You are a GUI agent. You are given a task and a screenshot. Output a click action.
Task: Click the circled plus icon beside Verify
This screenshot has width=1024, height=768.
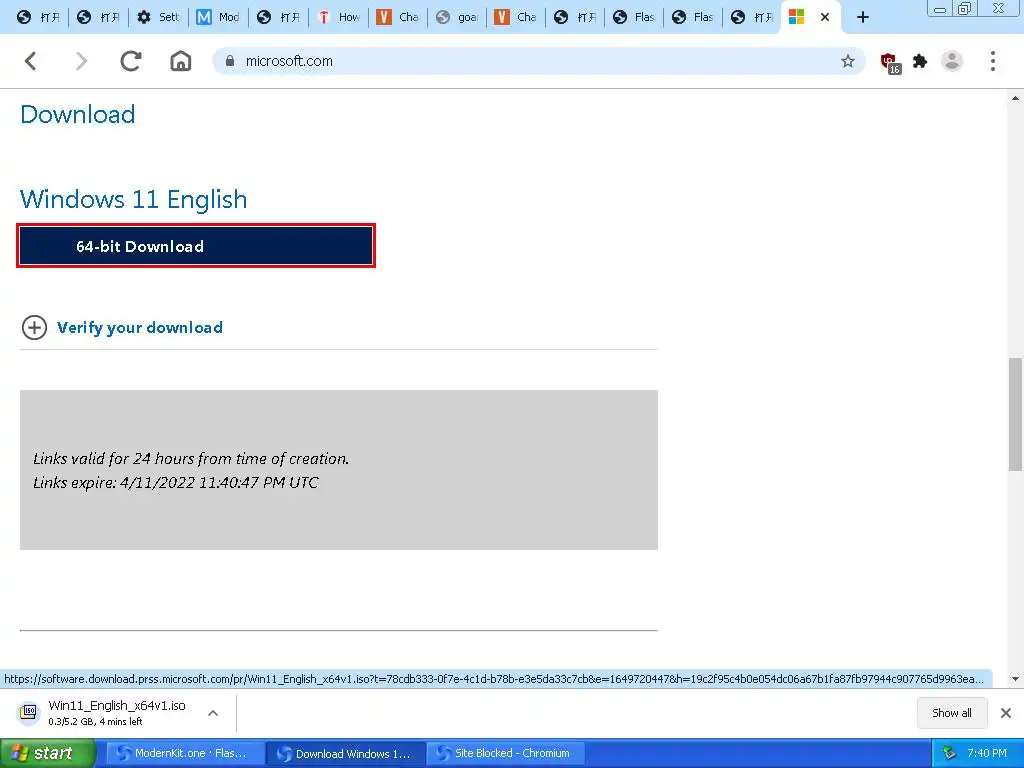point(35,327)
